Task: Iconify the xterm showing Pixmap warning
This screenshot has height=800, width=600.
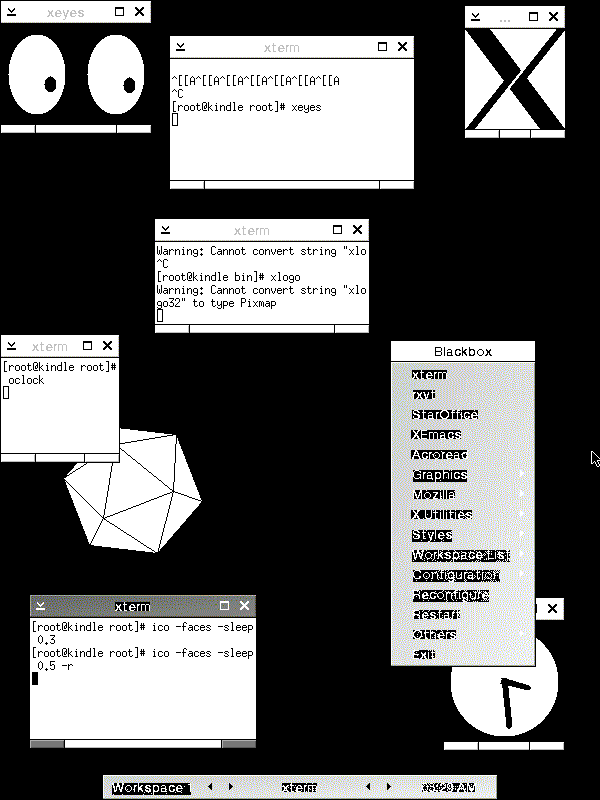Action: [165, 230]
